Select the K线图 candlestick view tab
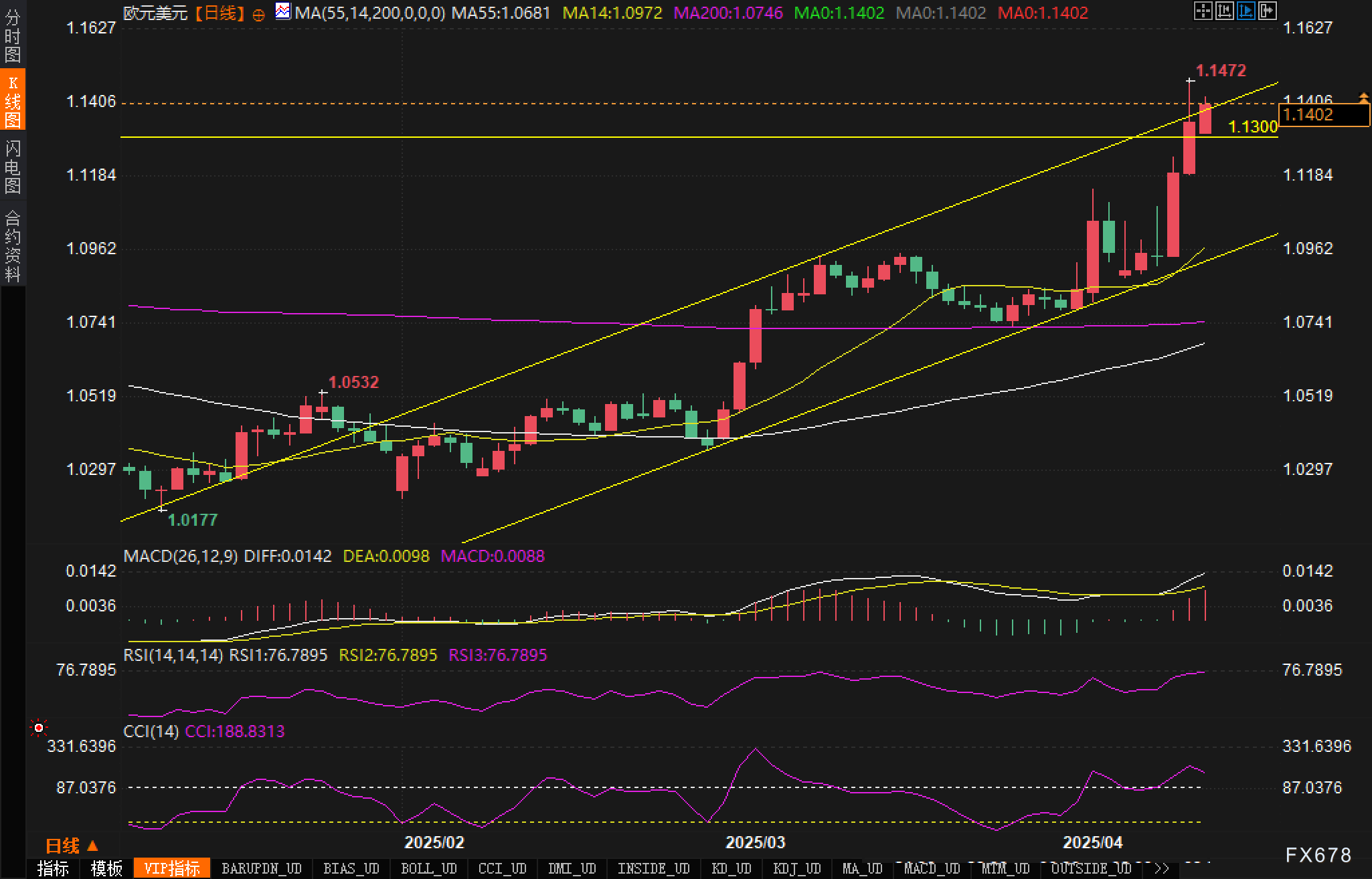The height and width of the screenshot is (879, 1372). coord(13,101)
